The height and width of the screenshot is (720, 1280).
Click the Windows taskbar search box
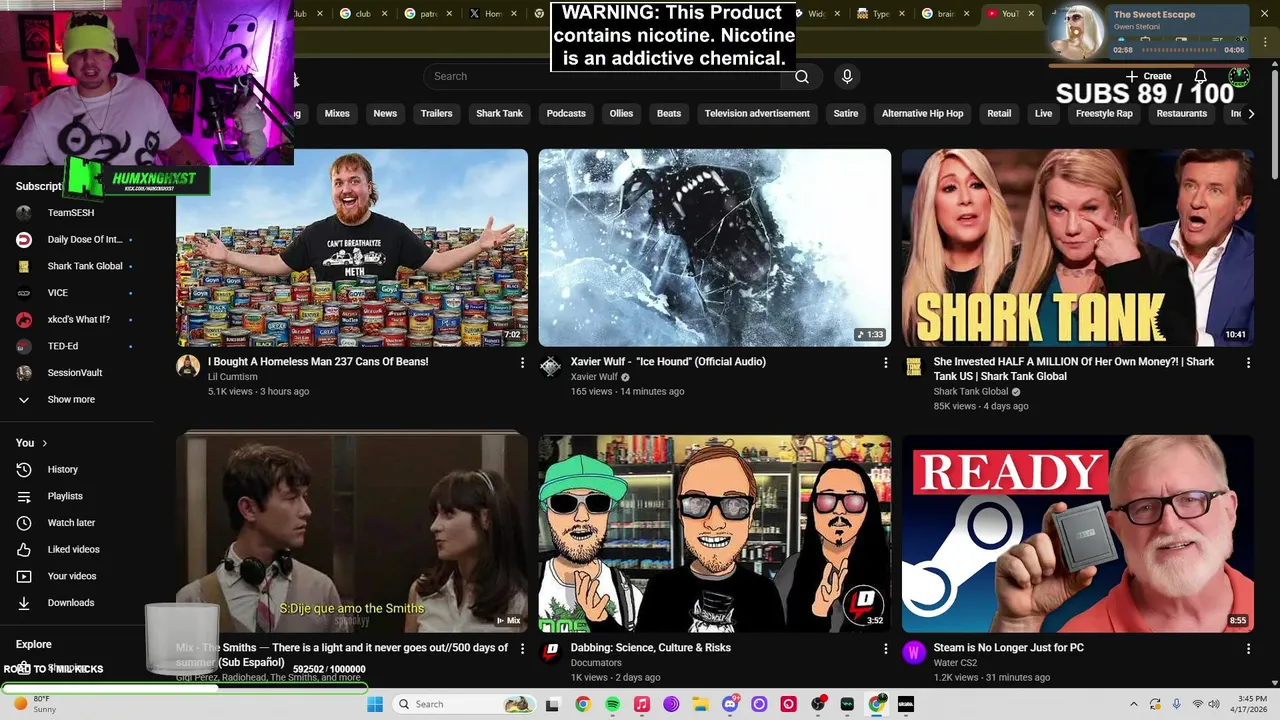pos(464,704)
